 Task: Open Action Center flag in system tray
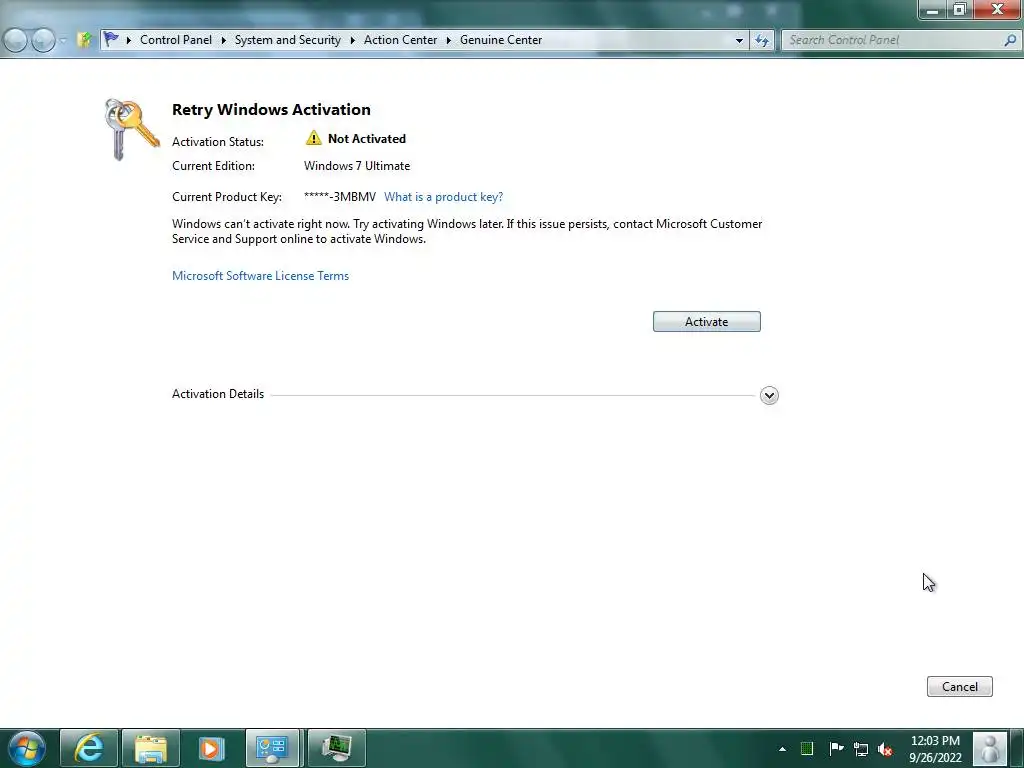point(836,748)
